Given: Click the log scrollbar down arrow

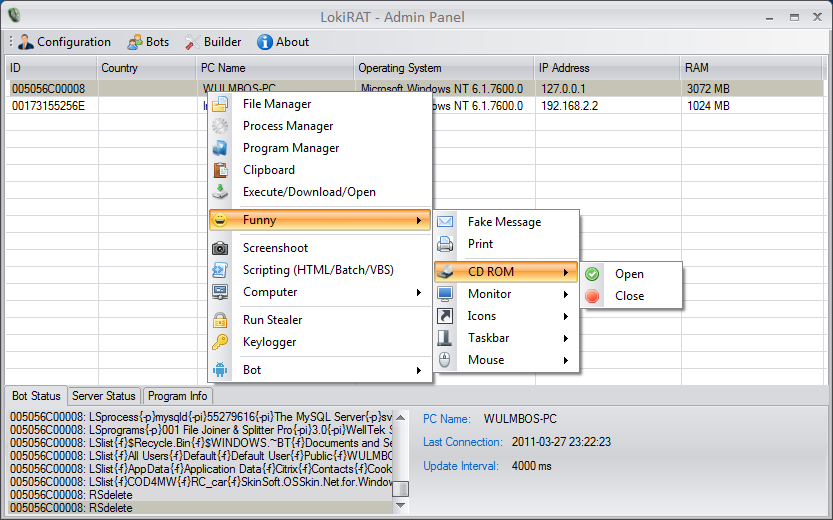Looking at the screenshot, I should (x=401, y=505).
